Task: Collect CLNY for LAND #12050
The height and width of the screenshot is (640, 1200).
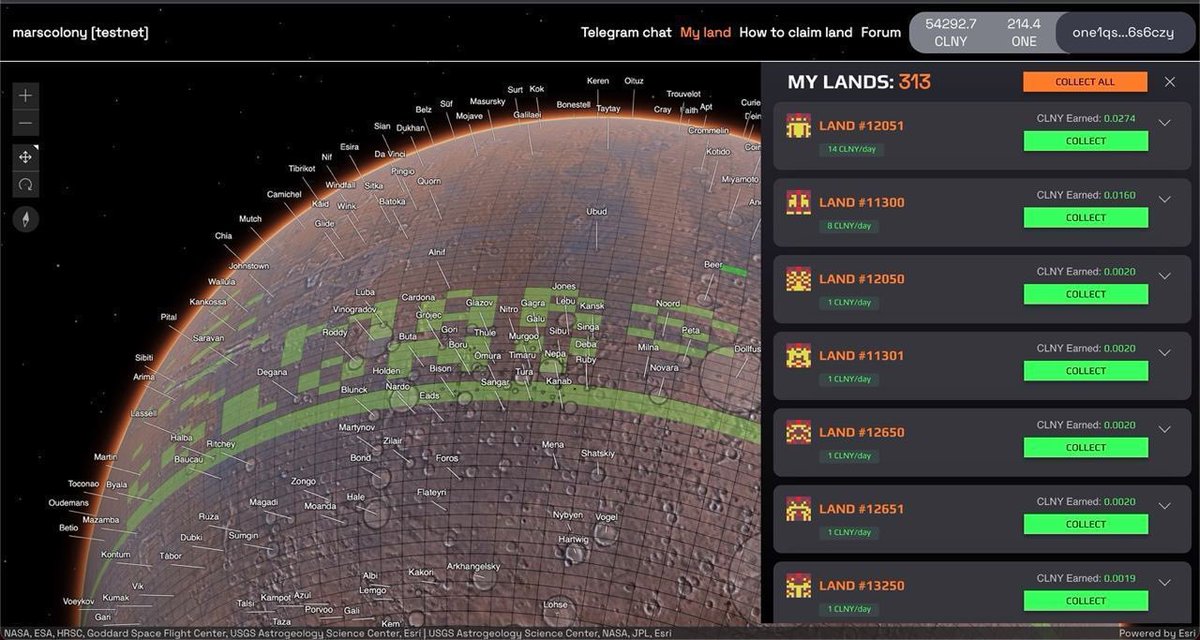Action: pyautogui.click(x=1086, y=294)
